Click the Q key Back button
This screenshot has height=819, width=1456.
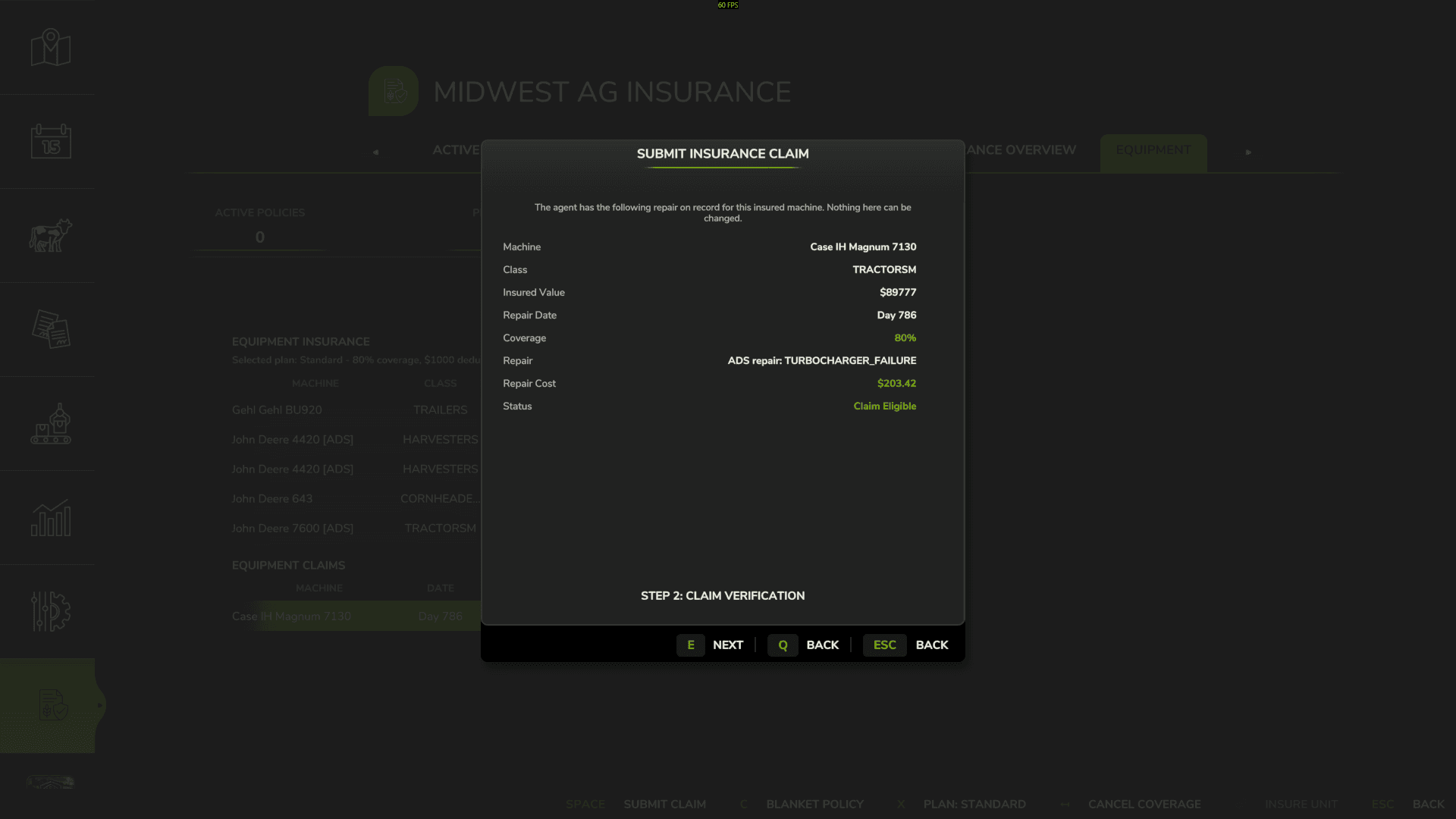tap(783, 645)
